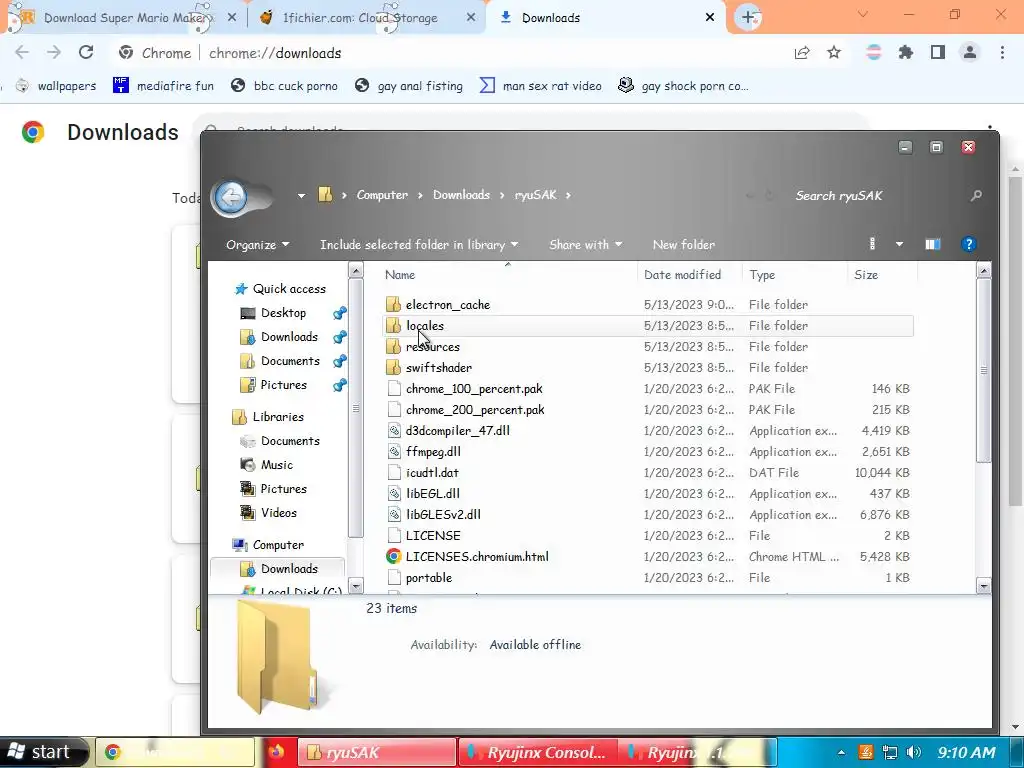The width and height of the screenshot is (1024, 768).
Task: Reload the Chrome page
Action: pos(86,52)
